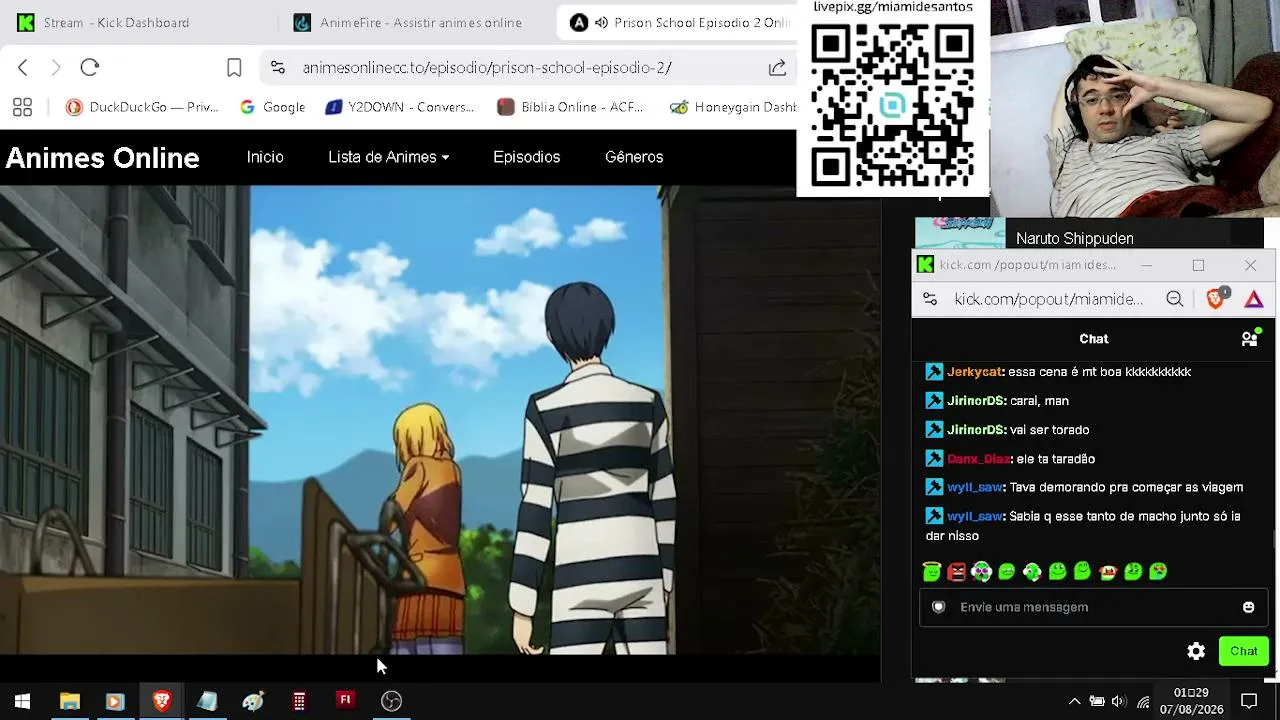Click the moderator badge next to Jerkycat
The width and height of the screenshot is (1280, 720).
tap(934, 372)
